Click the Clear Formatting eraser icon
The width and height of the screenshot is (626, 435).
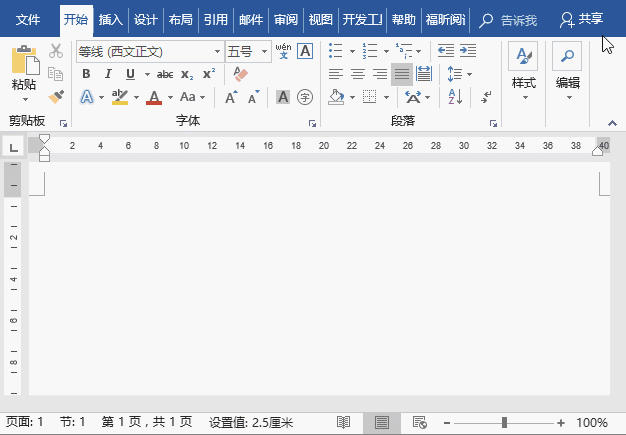(x=240, y=73)
